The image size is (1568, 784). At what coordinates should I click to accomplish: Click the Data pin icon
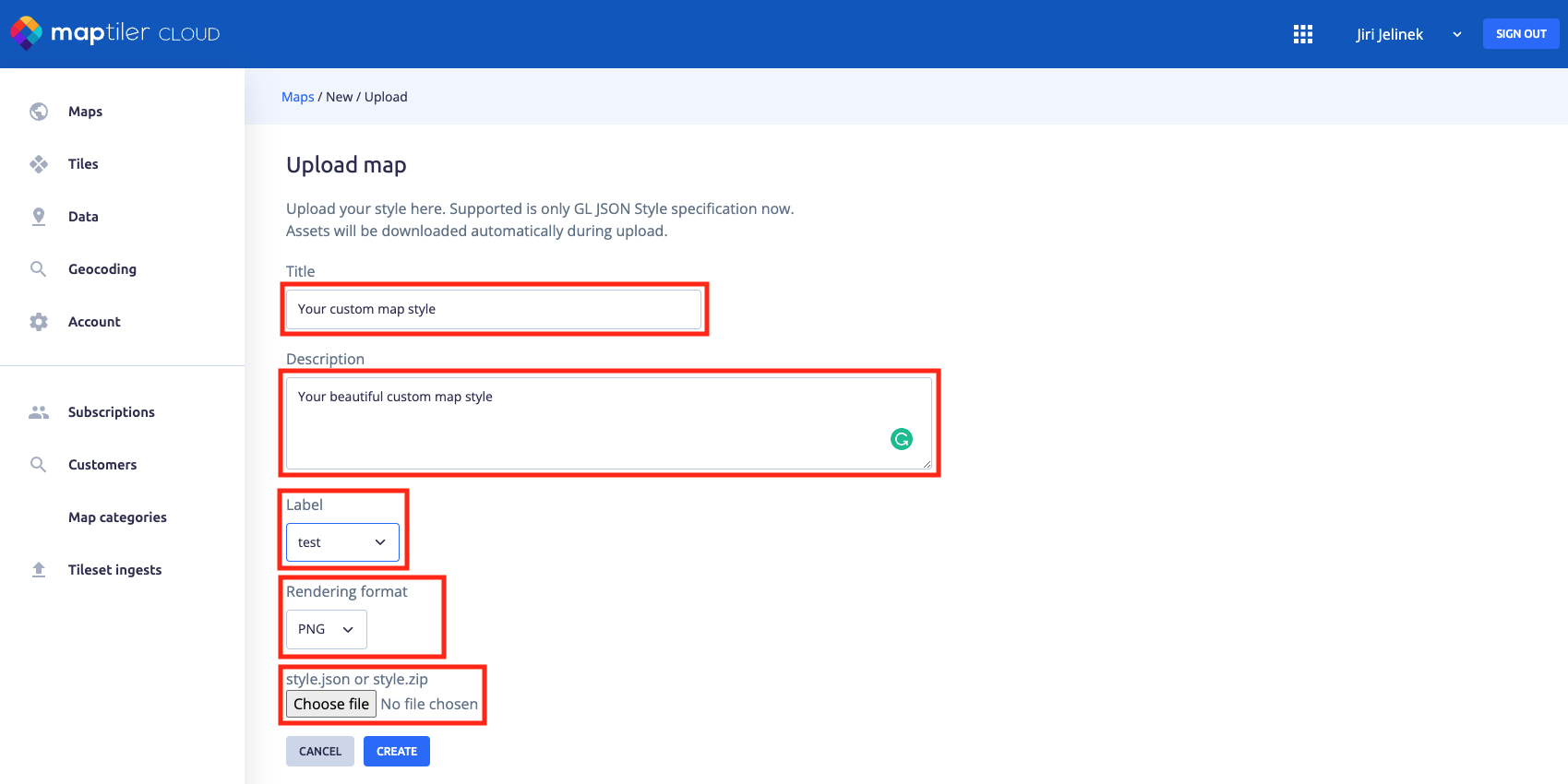(x=39, y=217)
